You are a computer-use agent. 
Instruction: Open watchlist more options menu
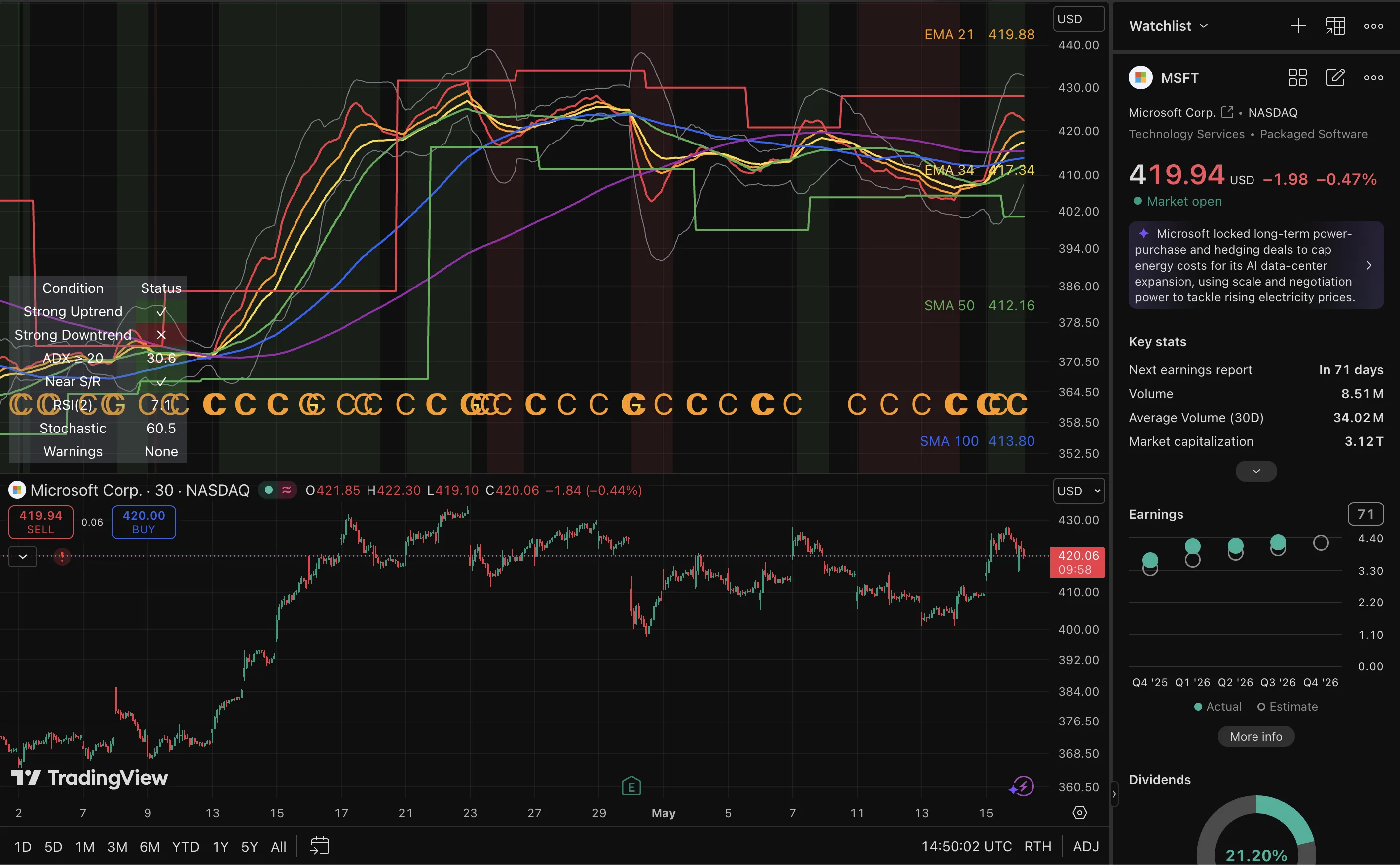(1373, 26)
